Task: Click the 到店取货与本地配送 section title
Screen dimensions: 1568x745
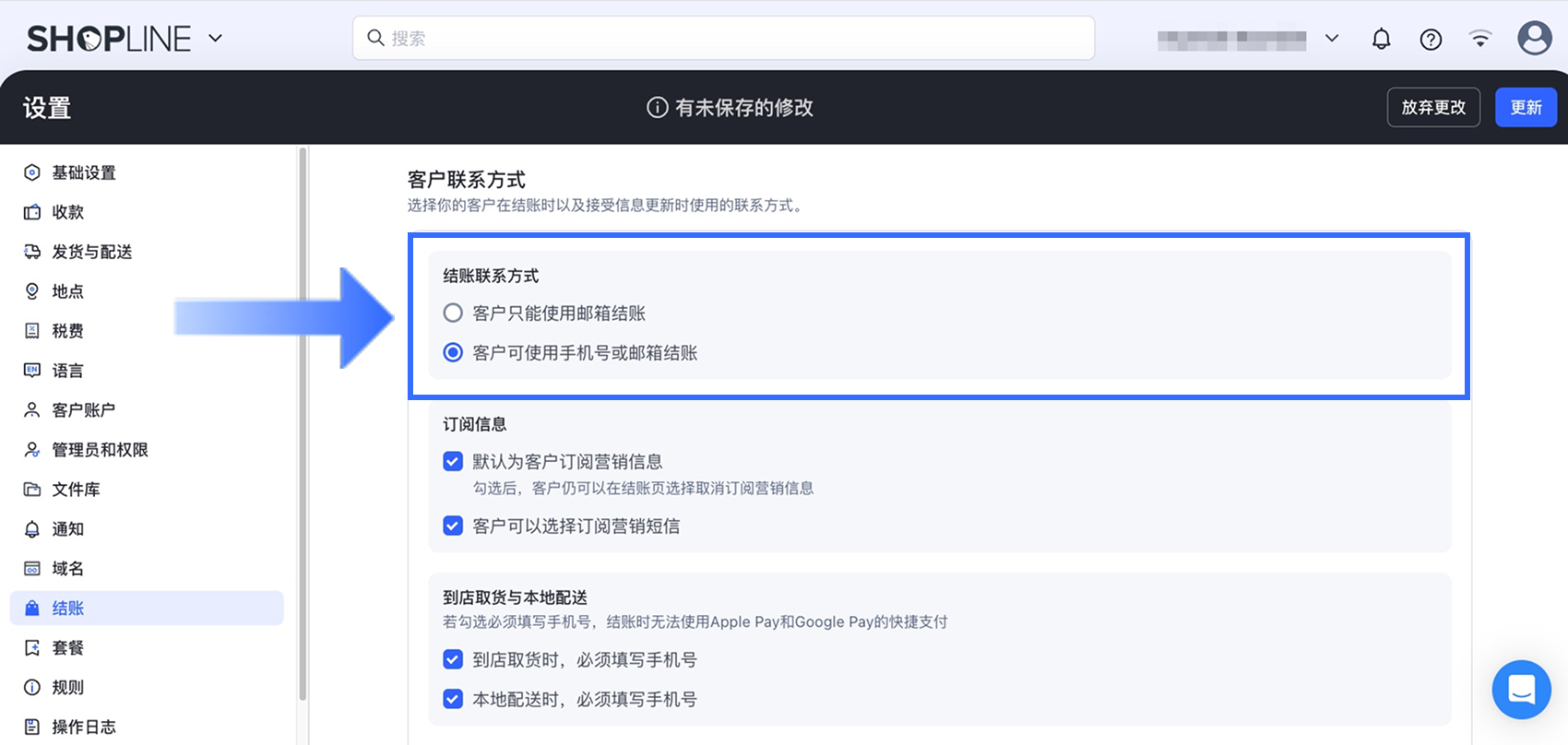Action: click(x=515, y=597)
